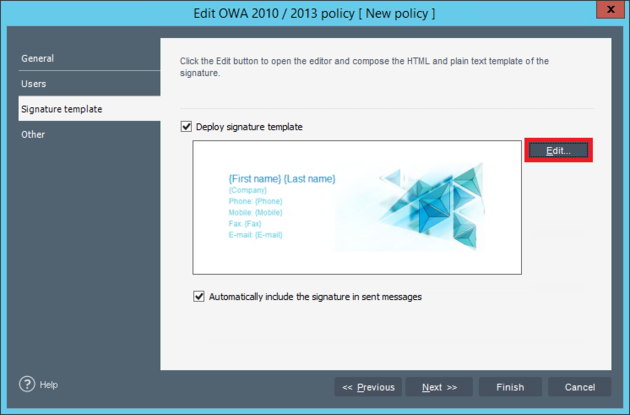Close the Edit OWA policy window
This screenshot has width=630, height=415.
610,9
